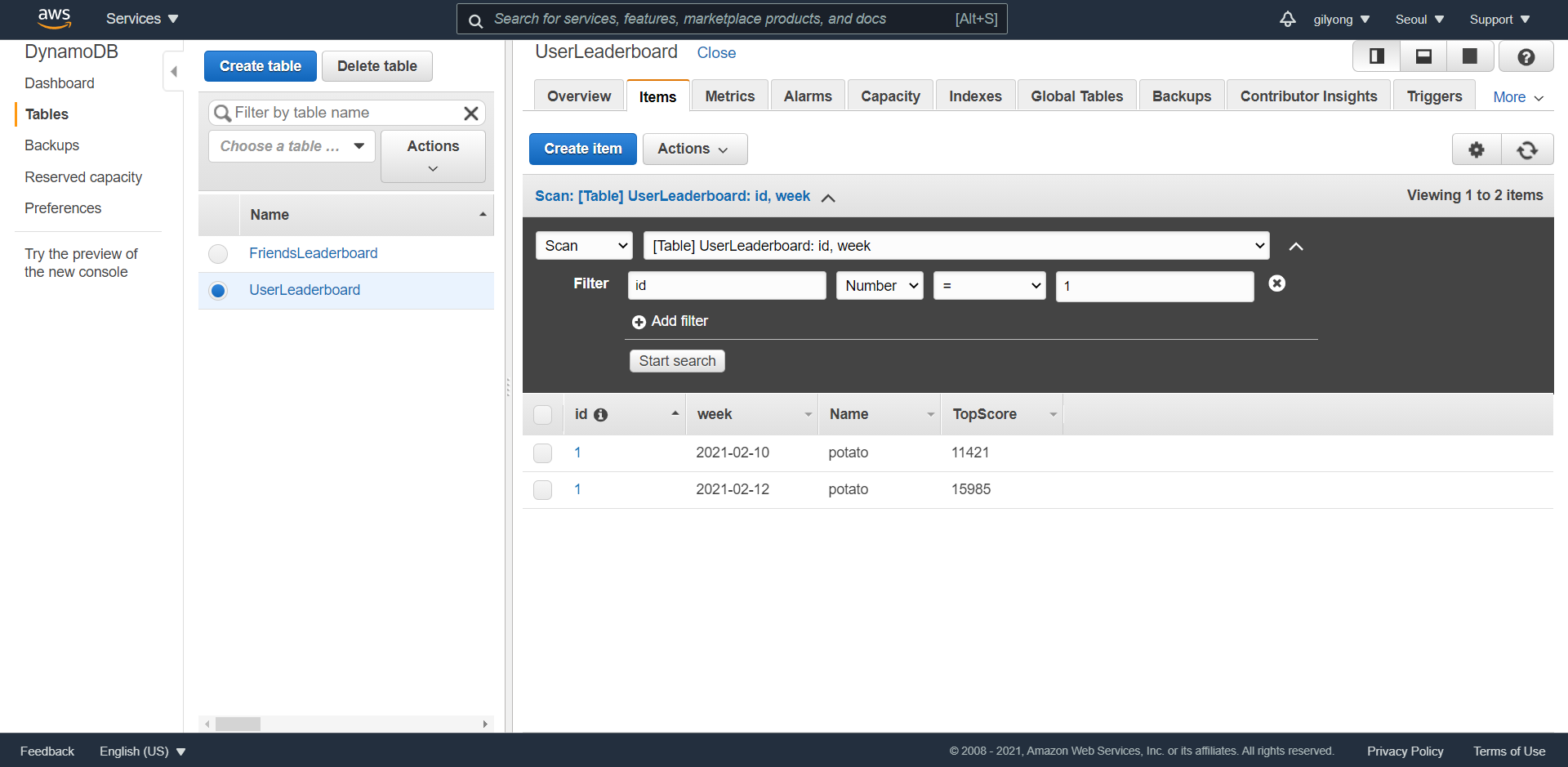
Task: Click the Filter by table name field
Action: pos(347,113)
